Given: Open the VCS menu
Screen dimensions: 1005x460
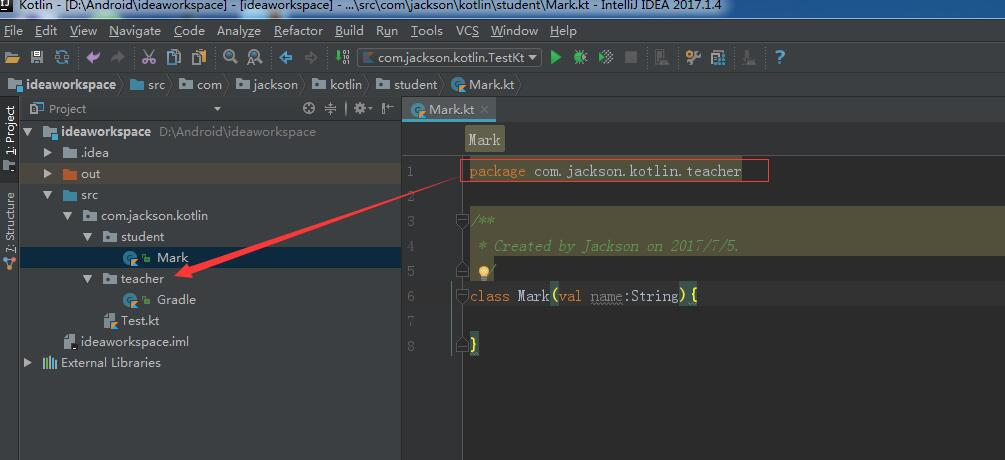Looking at the screenshot, I should pos(467,31).
